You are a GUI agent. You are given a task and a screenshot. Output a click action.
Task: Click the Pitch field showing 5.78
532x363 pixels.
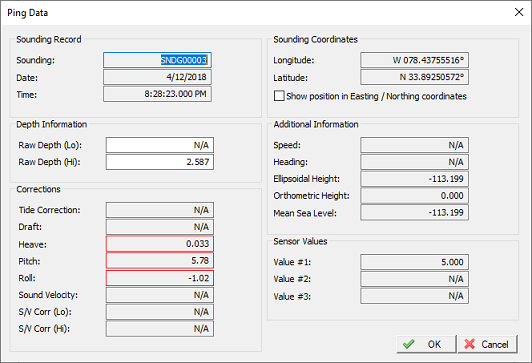click(x=160, y=261)
